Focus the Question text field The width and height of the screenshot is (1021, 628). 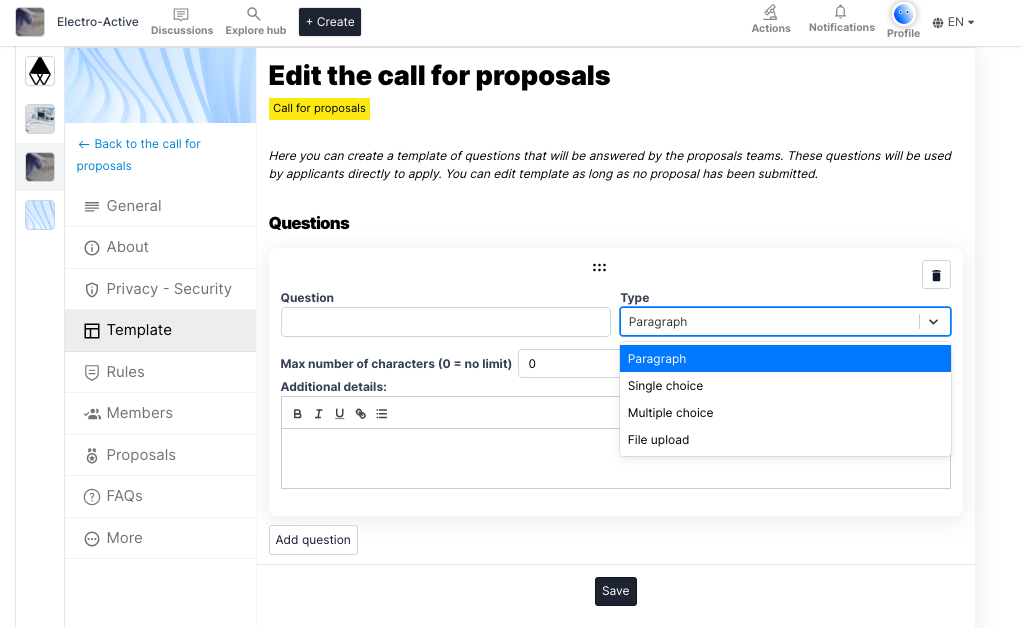pos(445,322)
